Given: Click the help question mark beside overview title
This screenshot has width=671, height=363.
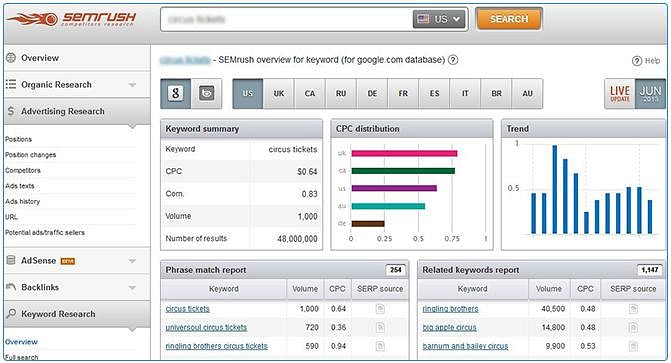Looking at the screenshot, I should point(453,60).
